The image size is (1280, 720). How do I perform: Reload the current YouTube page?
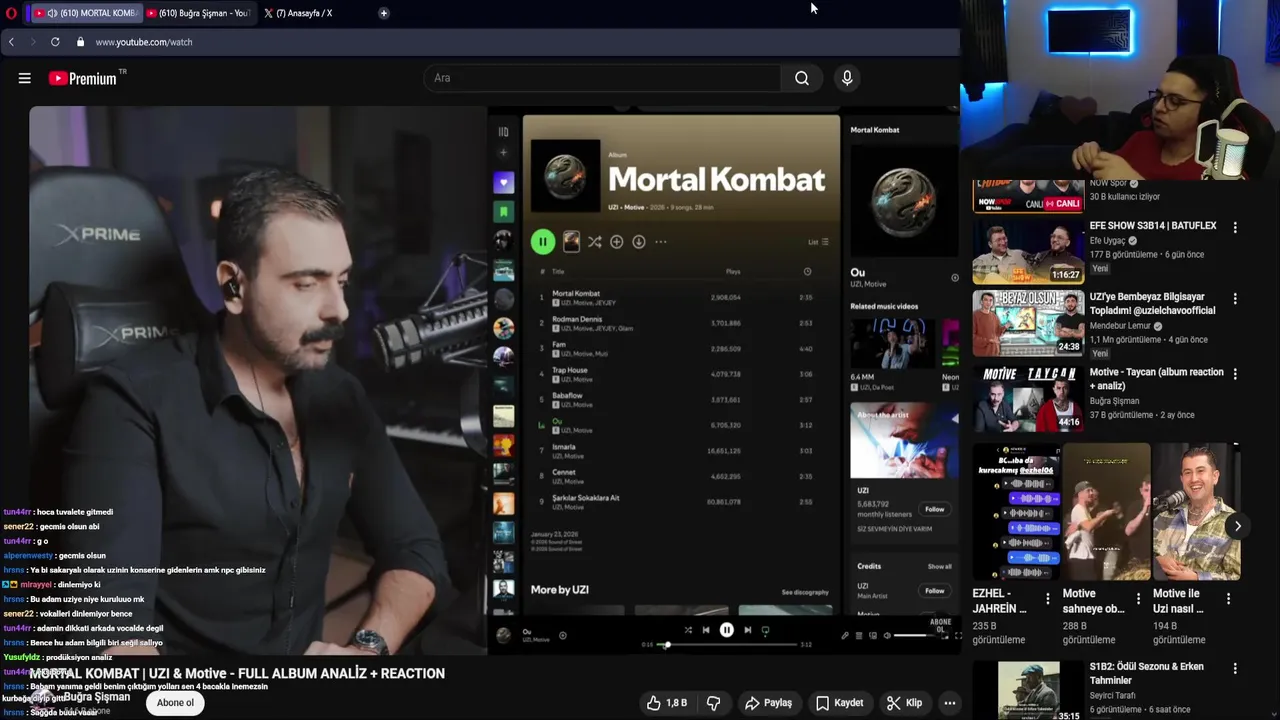pyautogui.click(x=55, y=42)
